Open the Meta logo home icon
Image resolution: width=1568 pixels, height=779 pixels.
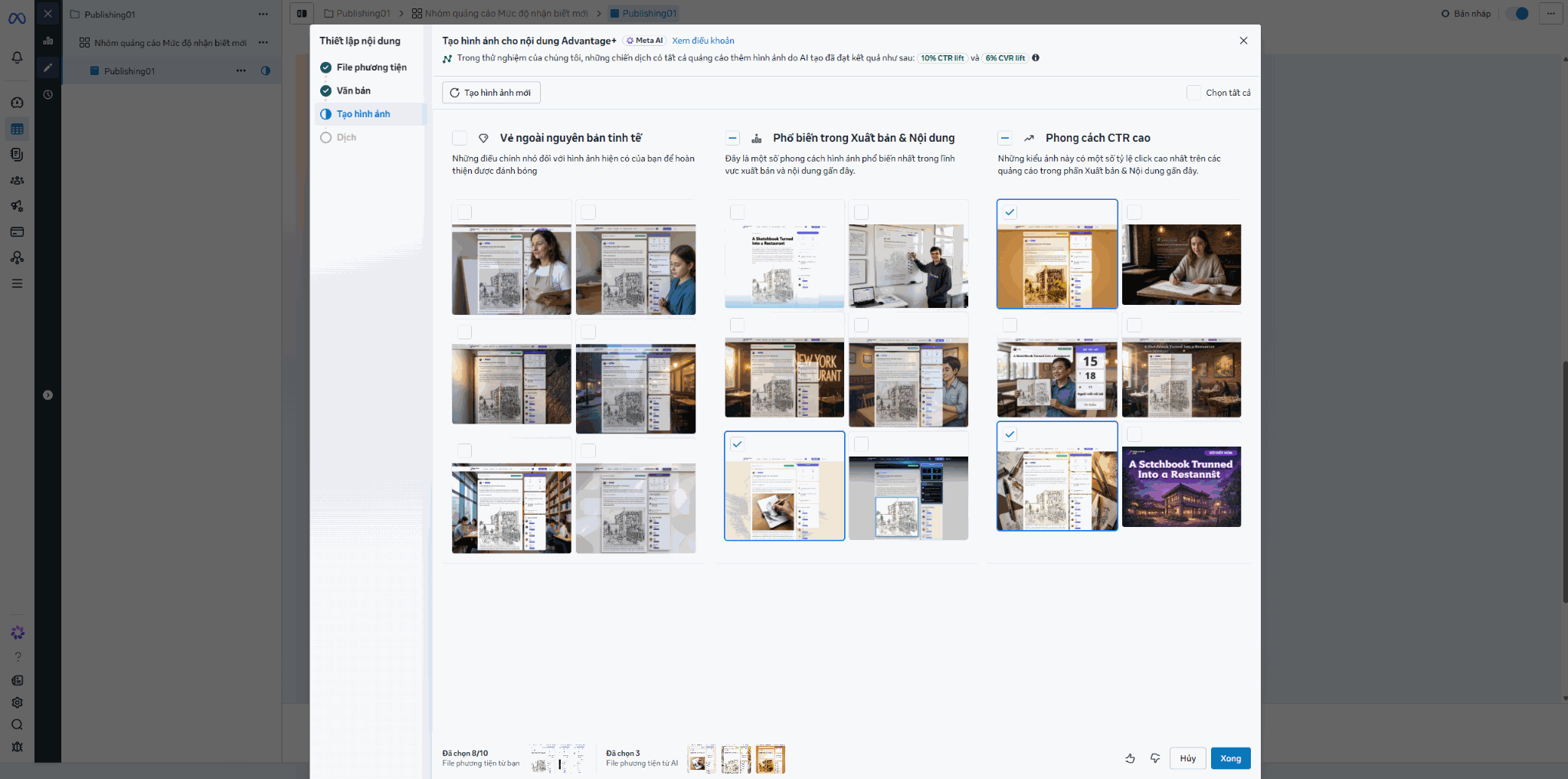pyautogui.click(x=17, y=18)
